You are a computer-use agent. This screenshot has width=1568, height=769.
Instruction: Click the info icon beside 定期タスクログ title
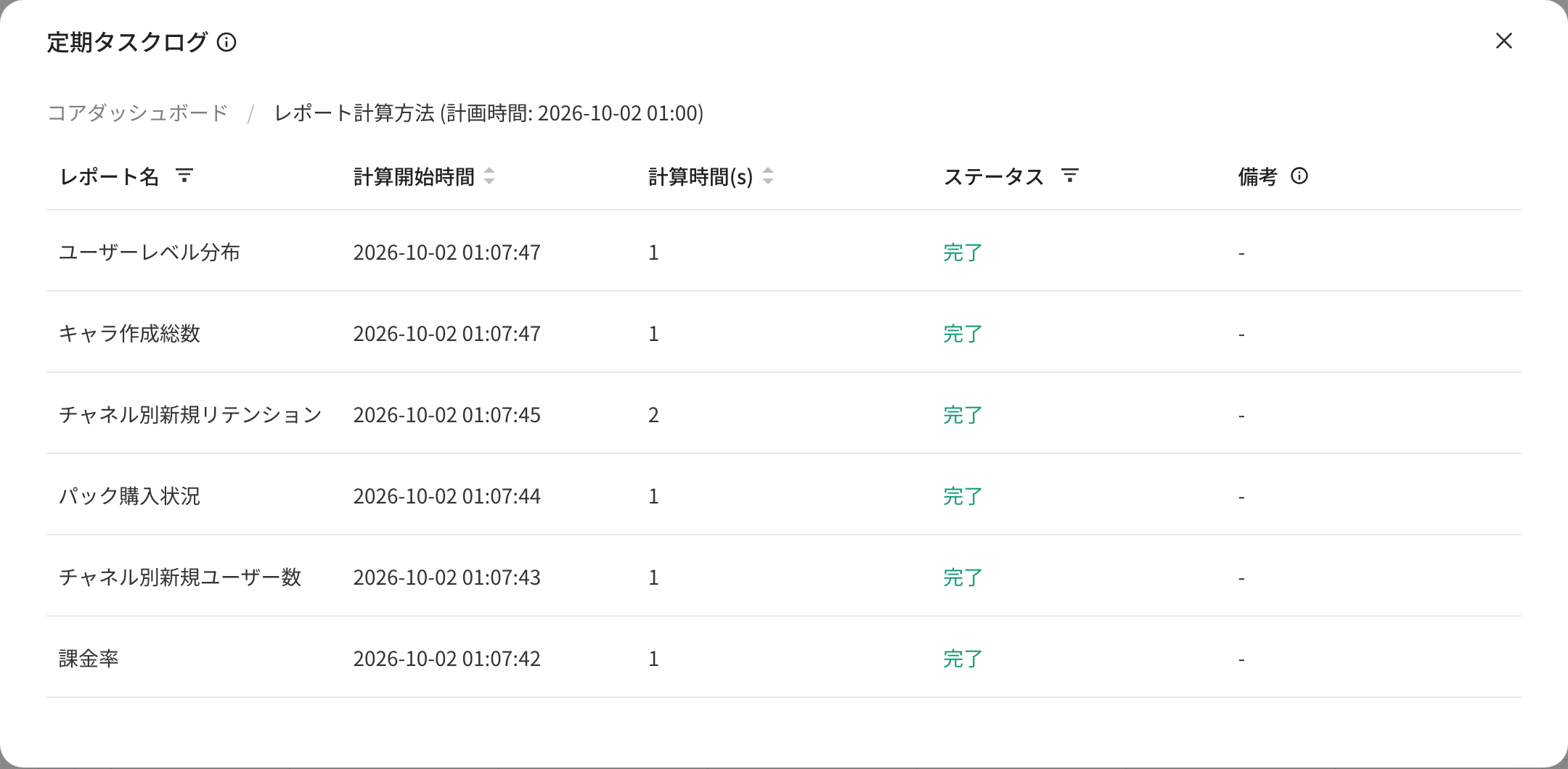click(226, 42)
